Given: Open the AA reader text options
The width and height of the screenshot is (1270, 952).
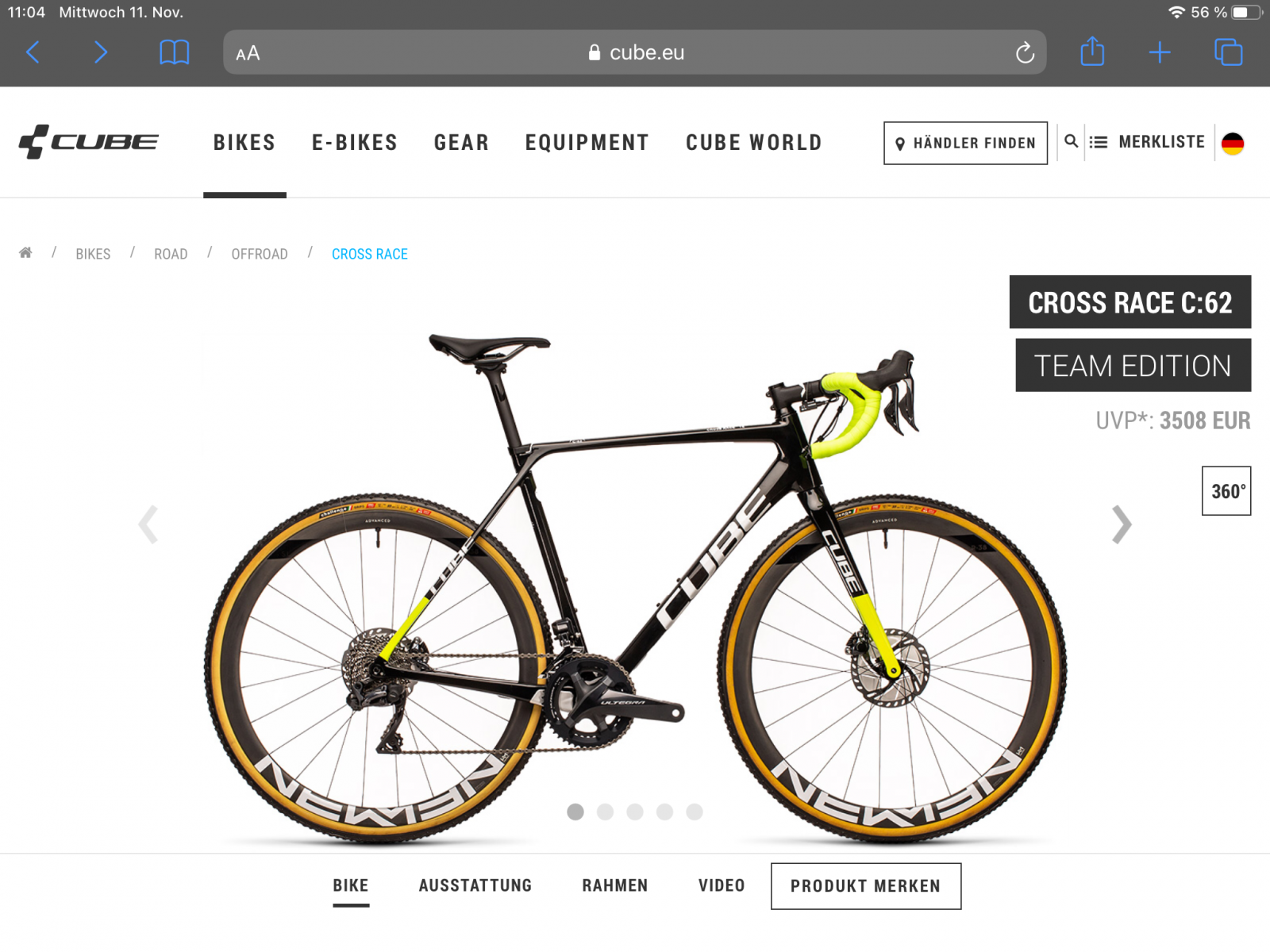Looking at the screenshot, I should tap(248, 53).
